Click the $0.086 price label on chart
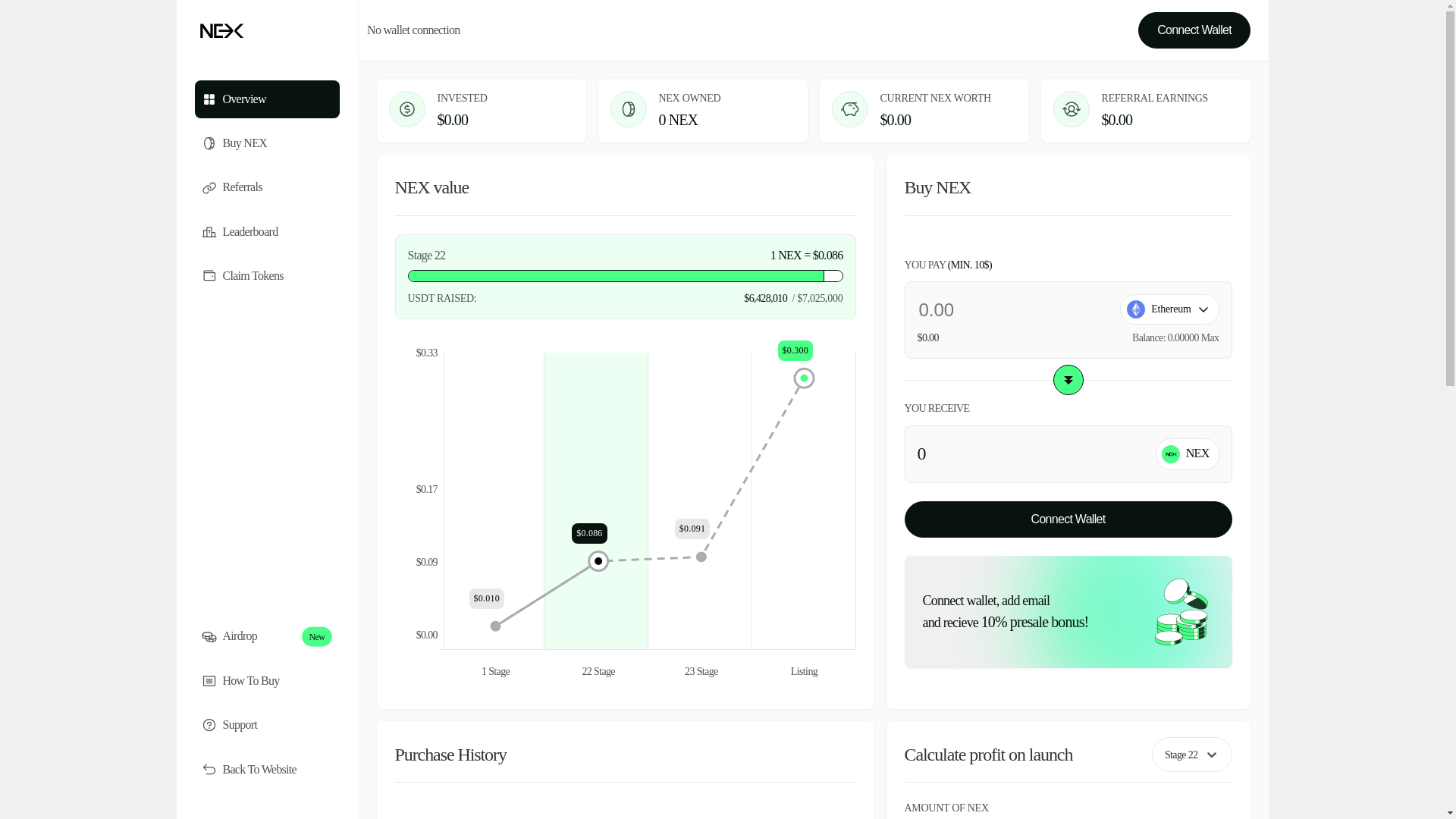 click(589, 534)
